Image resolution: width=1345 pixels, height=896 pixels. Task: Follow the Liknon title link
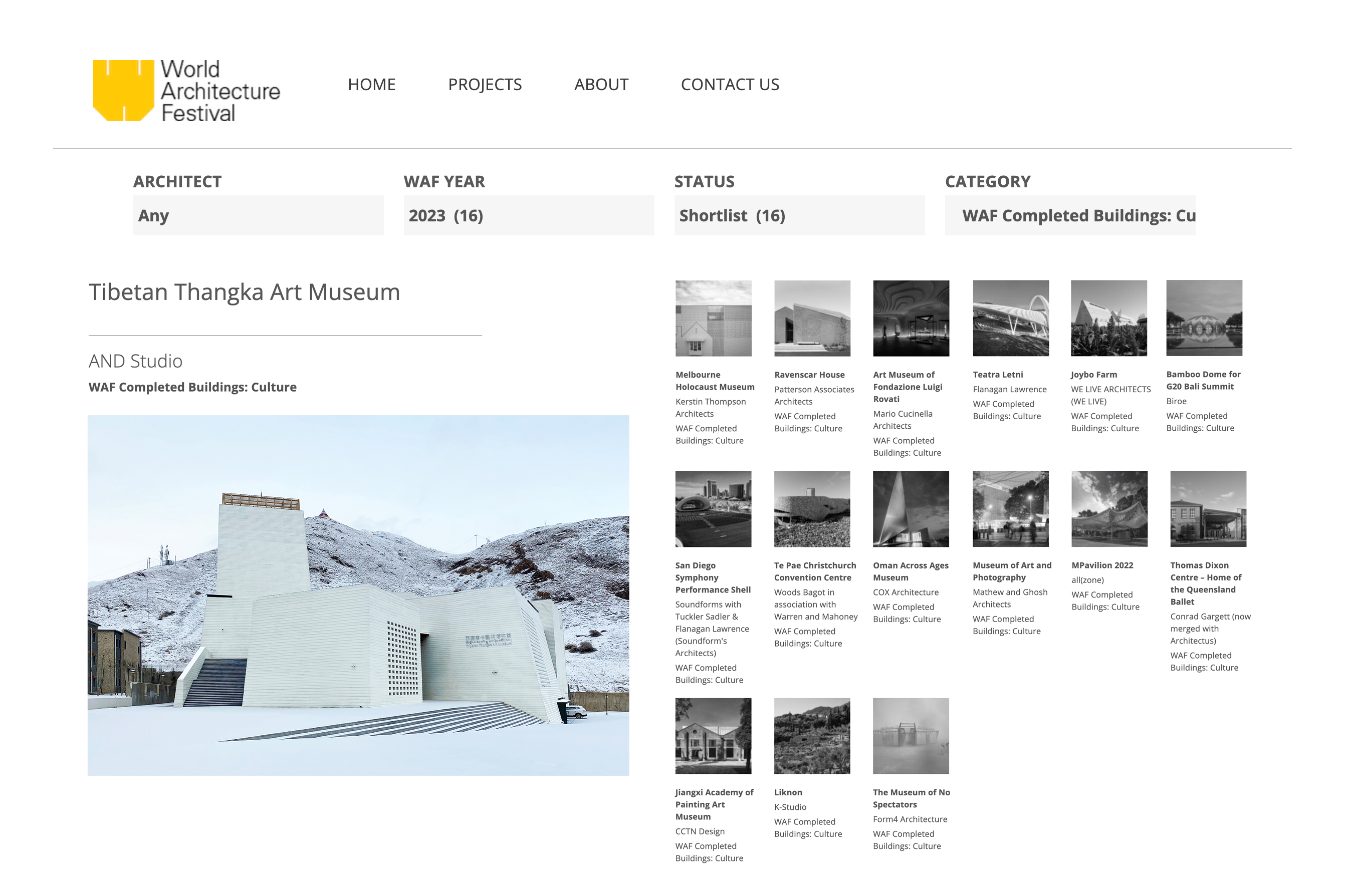(x=788, y=792)
